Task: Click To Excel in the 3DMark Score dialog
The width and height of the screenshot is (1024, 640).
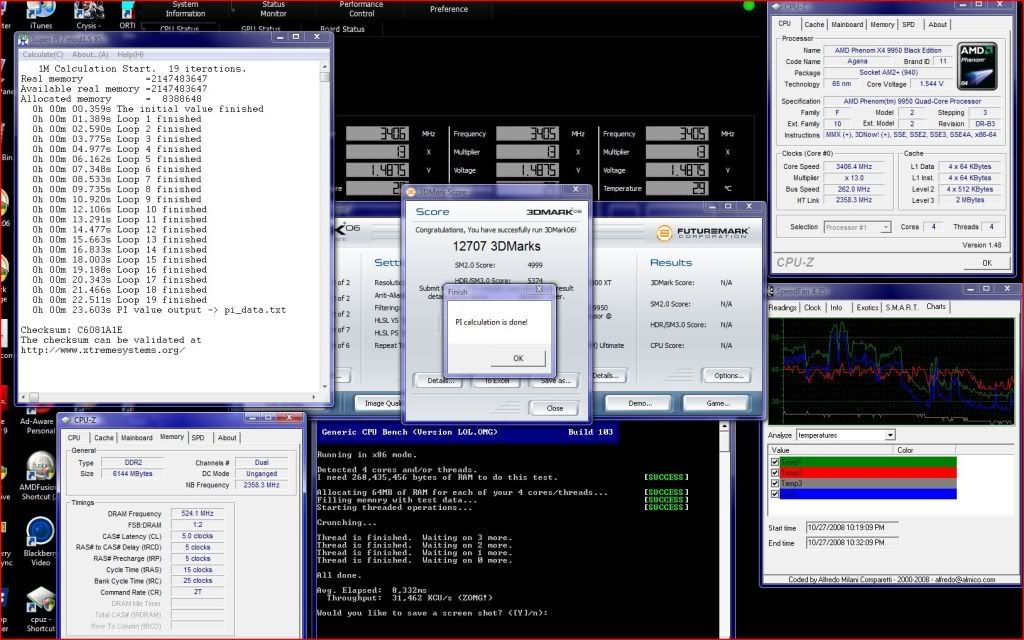Action: (497, 380)
